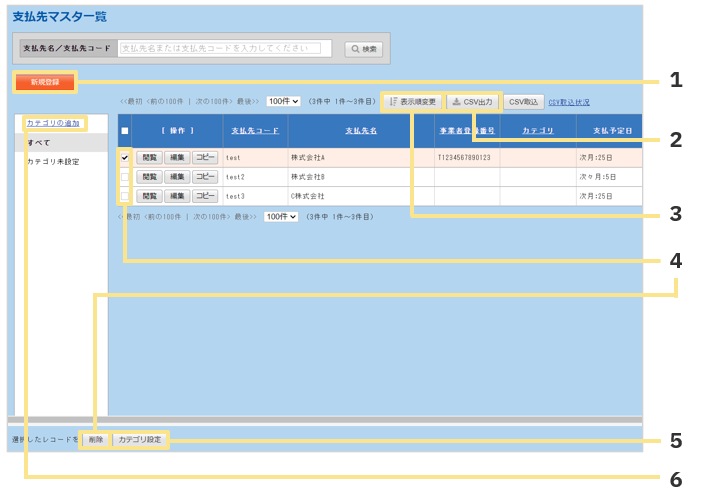
Task: Open the CSV取込状況 link
Action: pyautogui.click(x=569, y=102)
